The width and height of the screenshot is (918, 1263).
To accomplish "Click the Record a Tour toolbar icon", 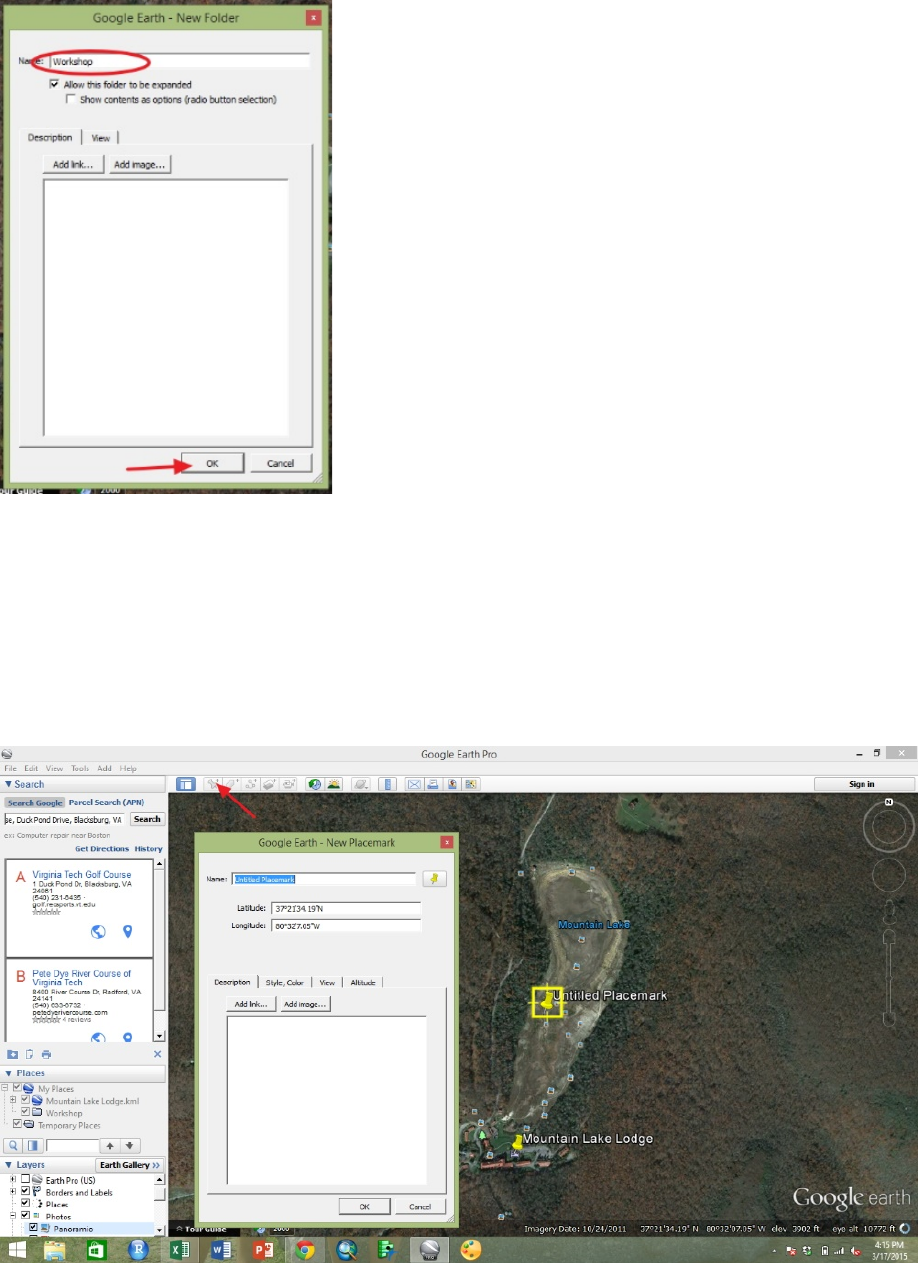I will pyautogui.click(x=288, y=784).
